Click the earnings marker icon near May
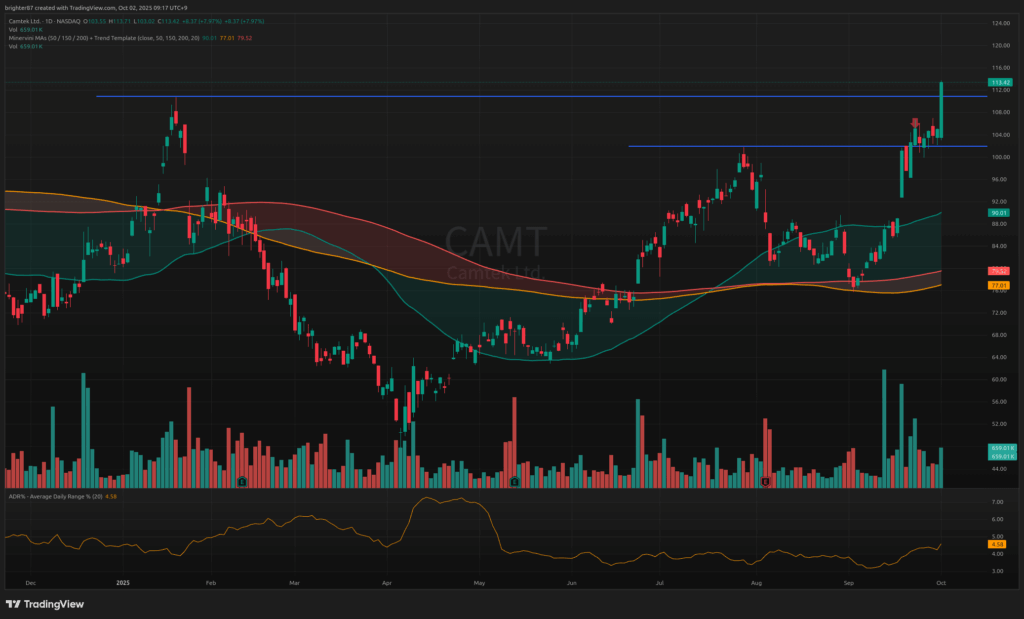This screenshot has height=619, width=1024. (x=514, y=482)
